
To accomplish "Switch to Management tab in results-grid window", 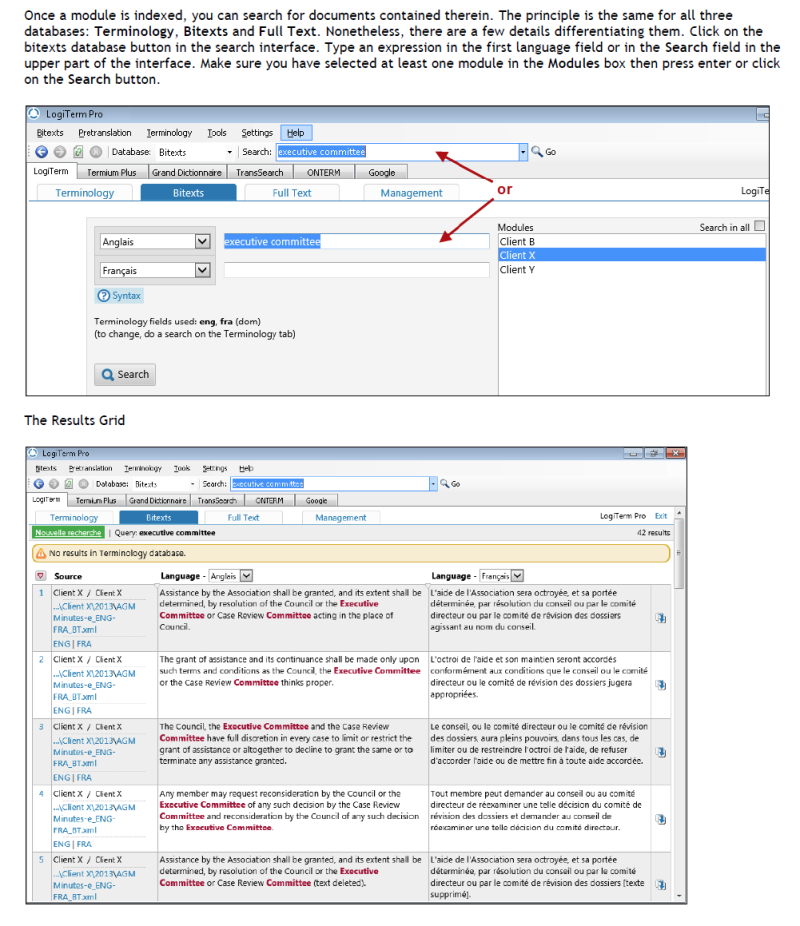I will pos(341,517).
